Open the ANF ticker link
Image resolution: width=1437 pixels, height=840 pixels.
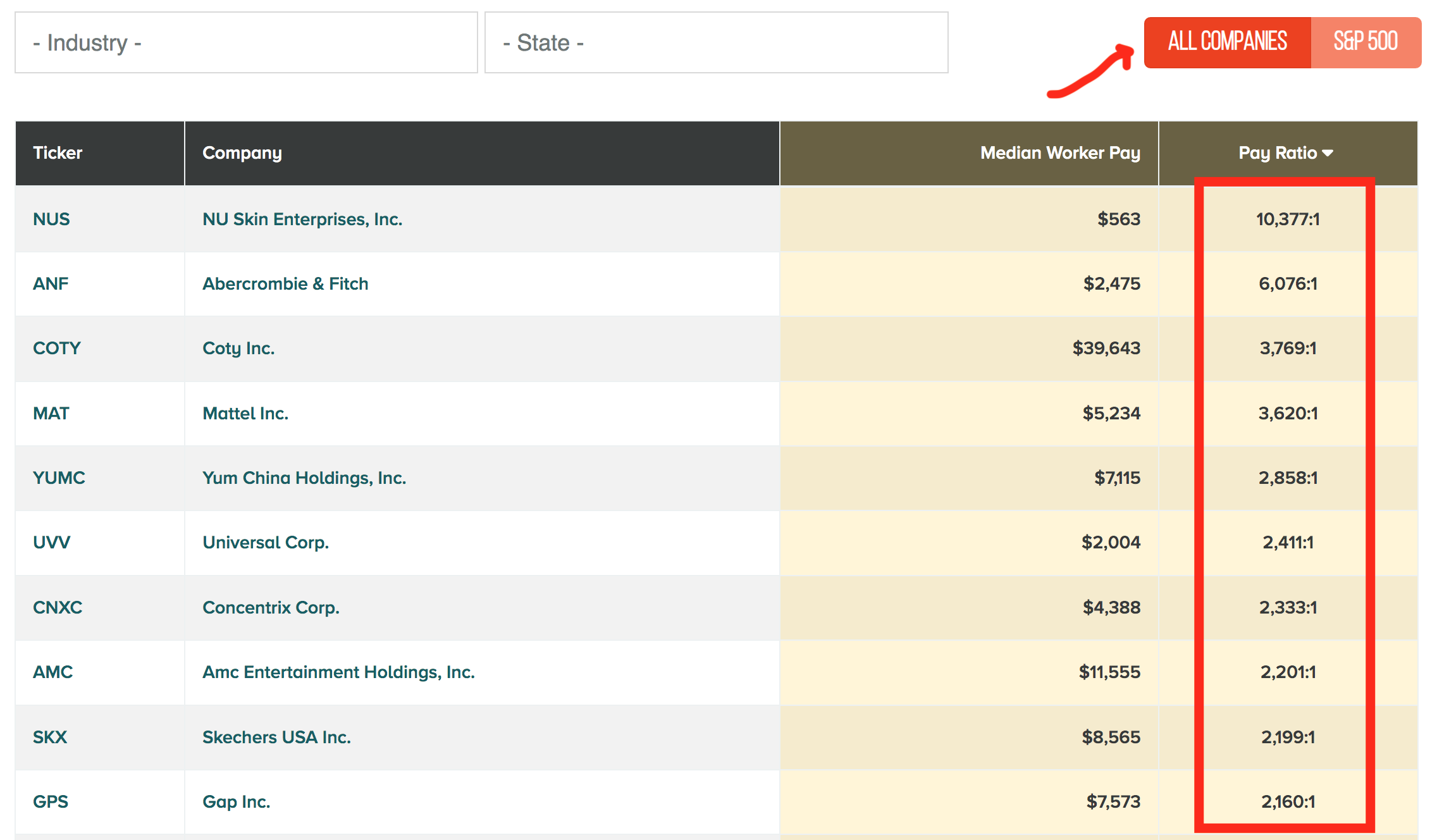point(51,283)
